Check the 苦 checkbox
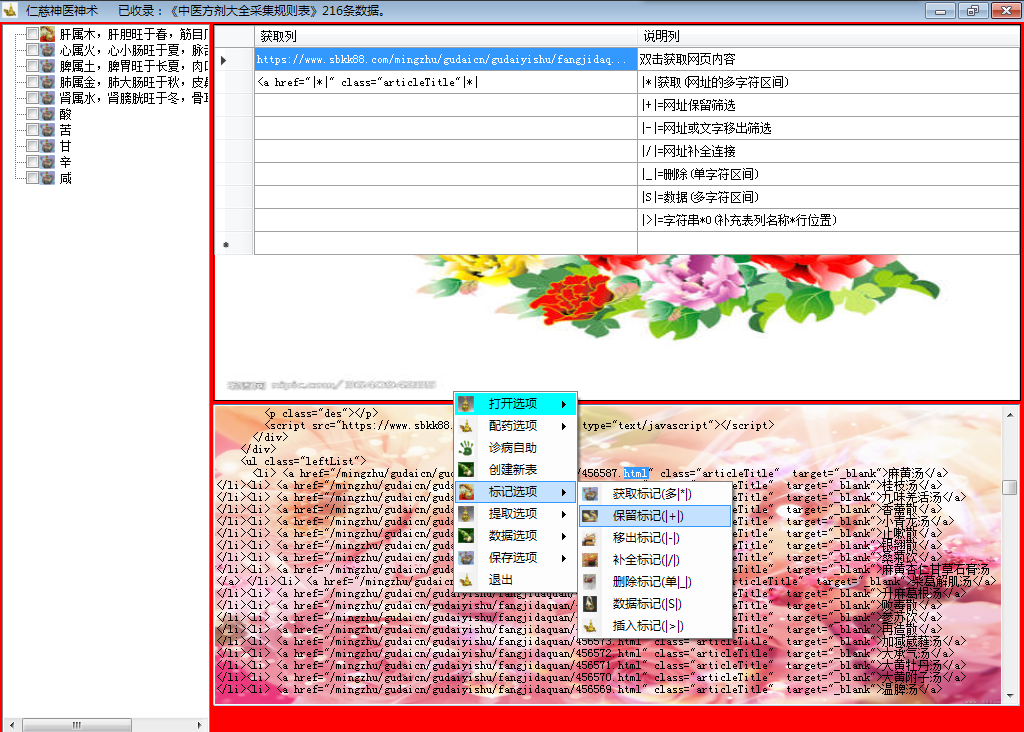 point(32,129)
